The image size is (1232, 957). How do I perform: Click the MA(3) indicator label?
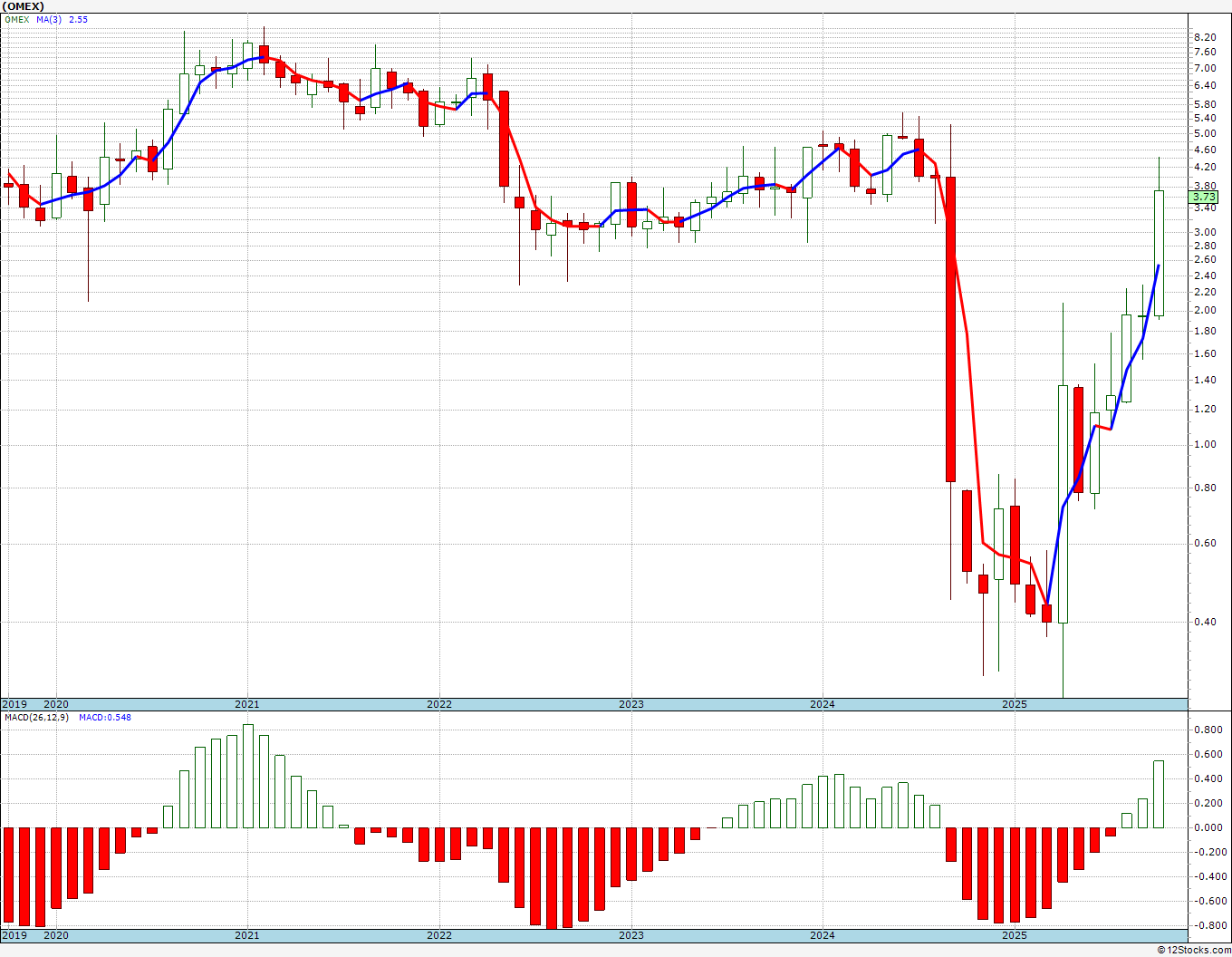(x=49, y=19)
